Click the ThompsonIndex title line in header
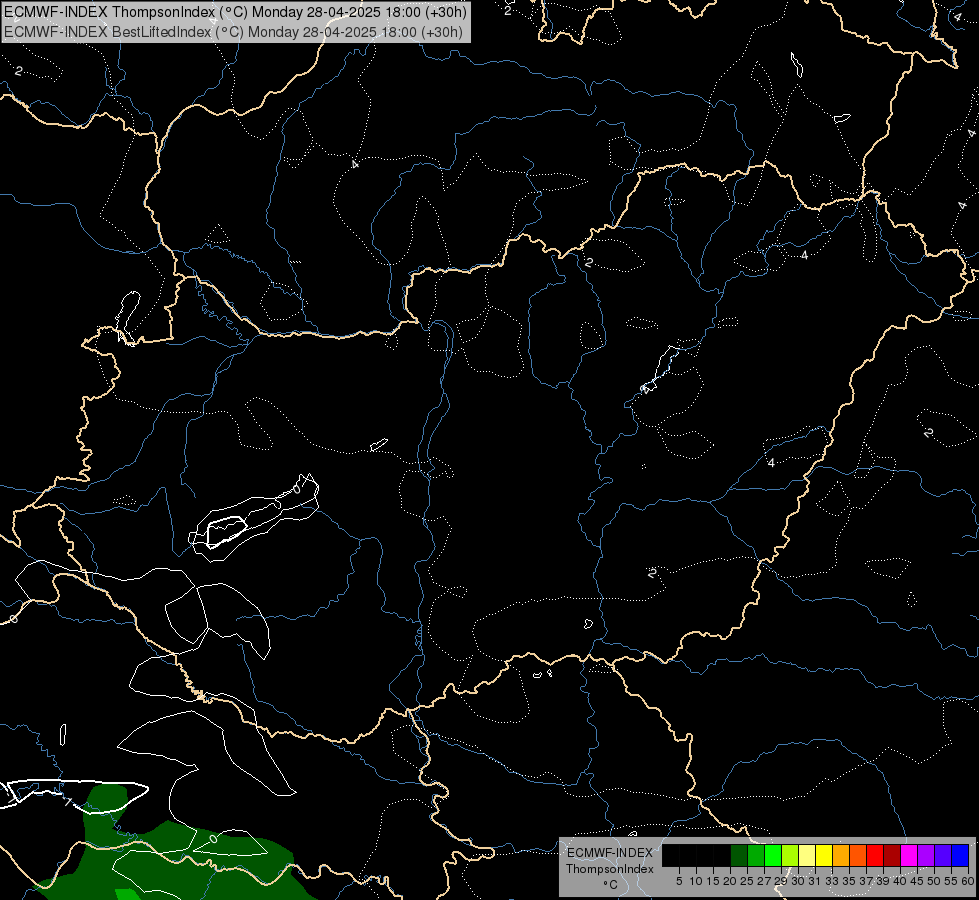The image size is (979, 900). point(234,12)
